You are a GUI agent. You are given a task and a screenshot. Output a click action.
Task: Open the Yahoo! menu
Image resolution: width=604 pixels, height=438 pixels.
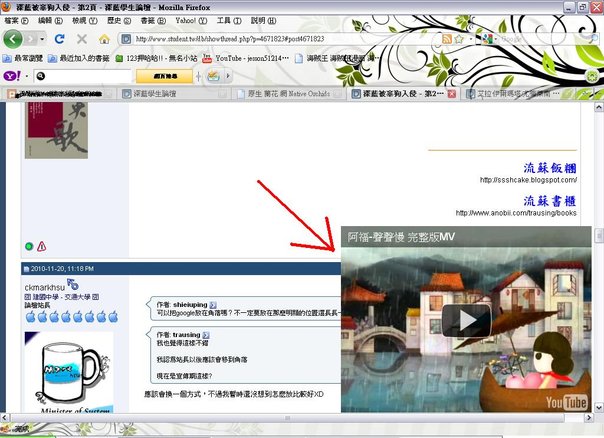click(x=191, y=20)
